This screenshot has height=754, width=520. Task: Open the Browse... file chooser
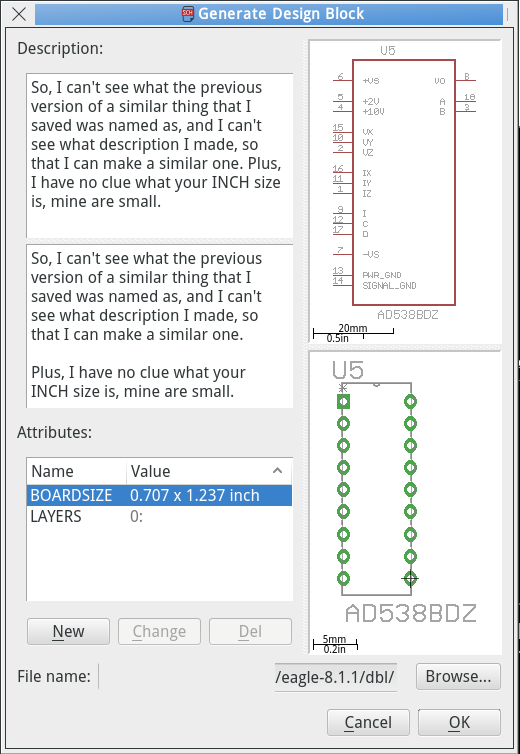pos(458,677)
